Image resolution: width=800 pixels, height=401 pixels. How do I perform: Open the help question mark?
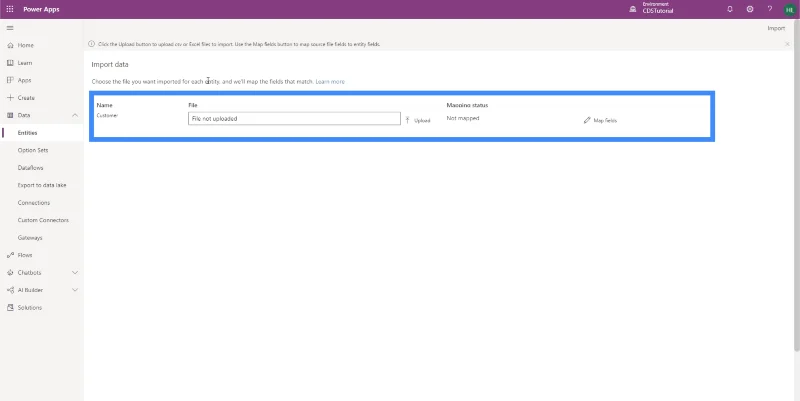769,9
